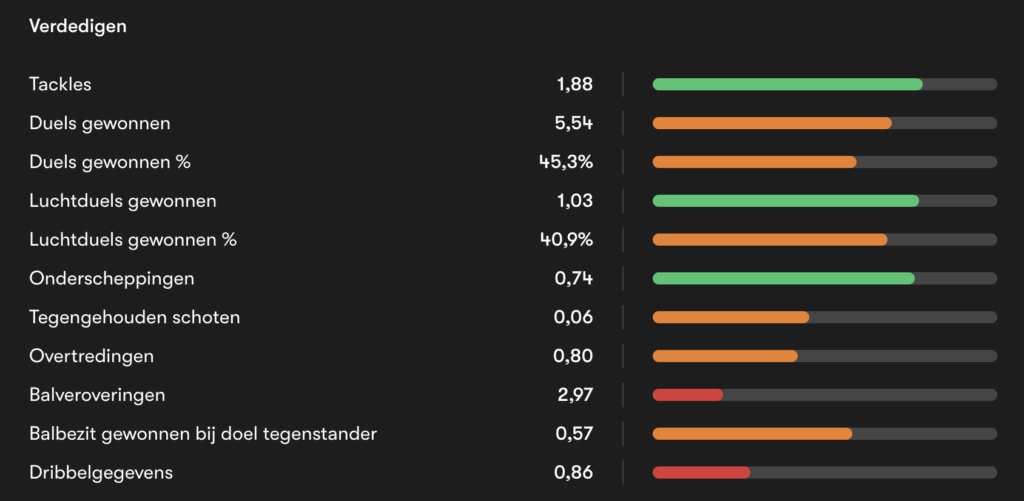This screenshot has height=501, width=1024.
Task: Select the Tackles stat label
Action: click(60, 85)
